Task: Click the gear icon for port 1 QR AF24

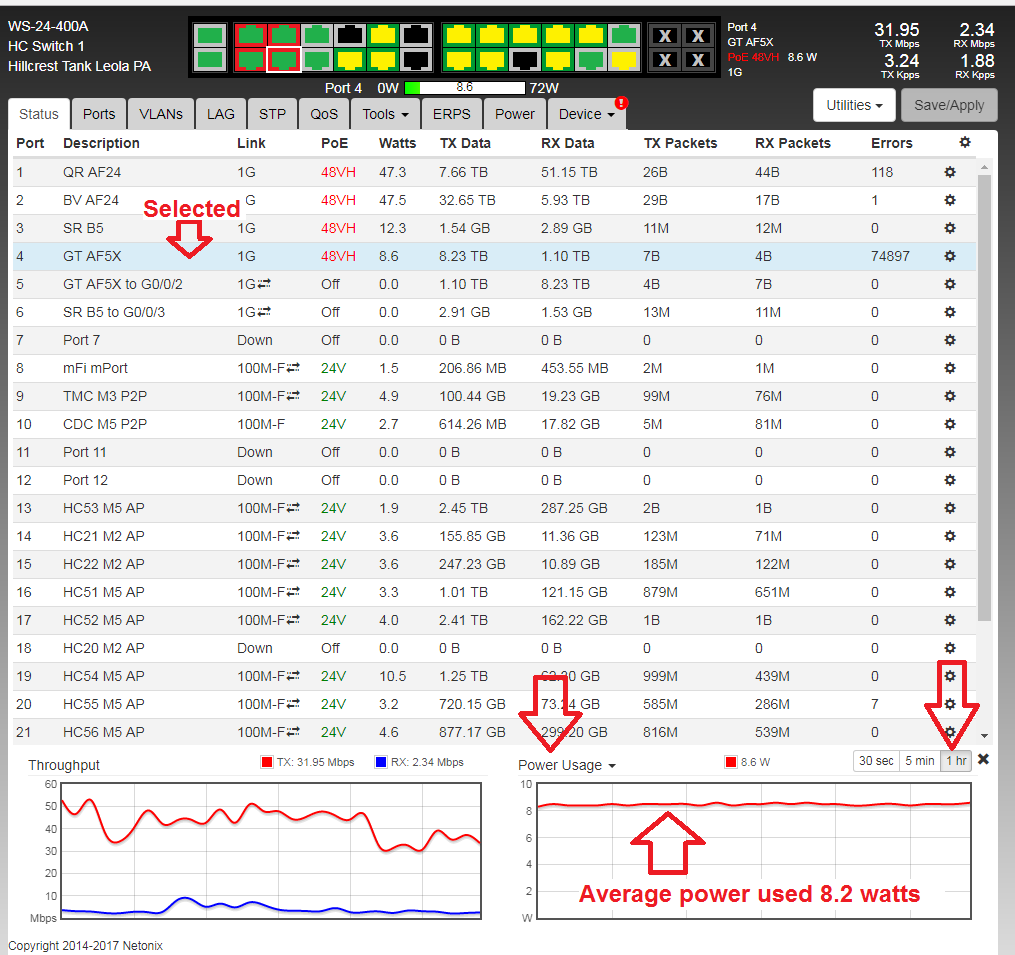Action: click(x=950, y=172)
